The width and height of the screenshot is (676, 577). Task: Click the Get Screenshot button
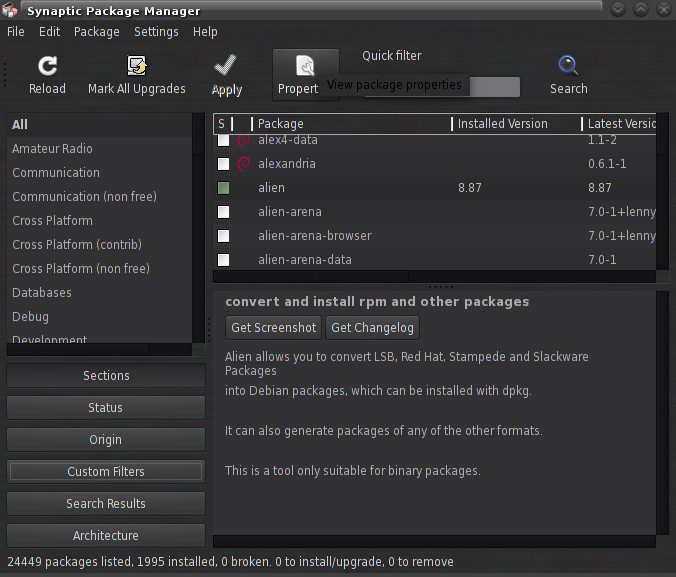click(x=273, y=328)
